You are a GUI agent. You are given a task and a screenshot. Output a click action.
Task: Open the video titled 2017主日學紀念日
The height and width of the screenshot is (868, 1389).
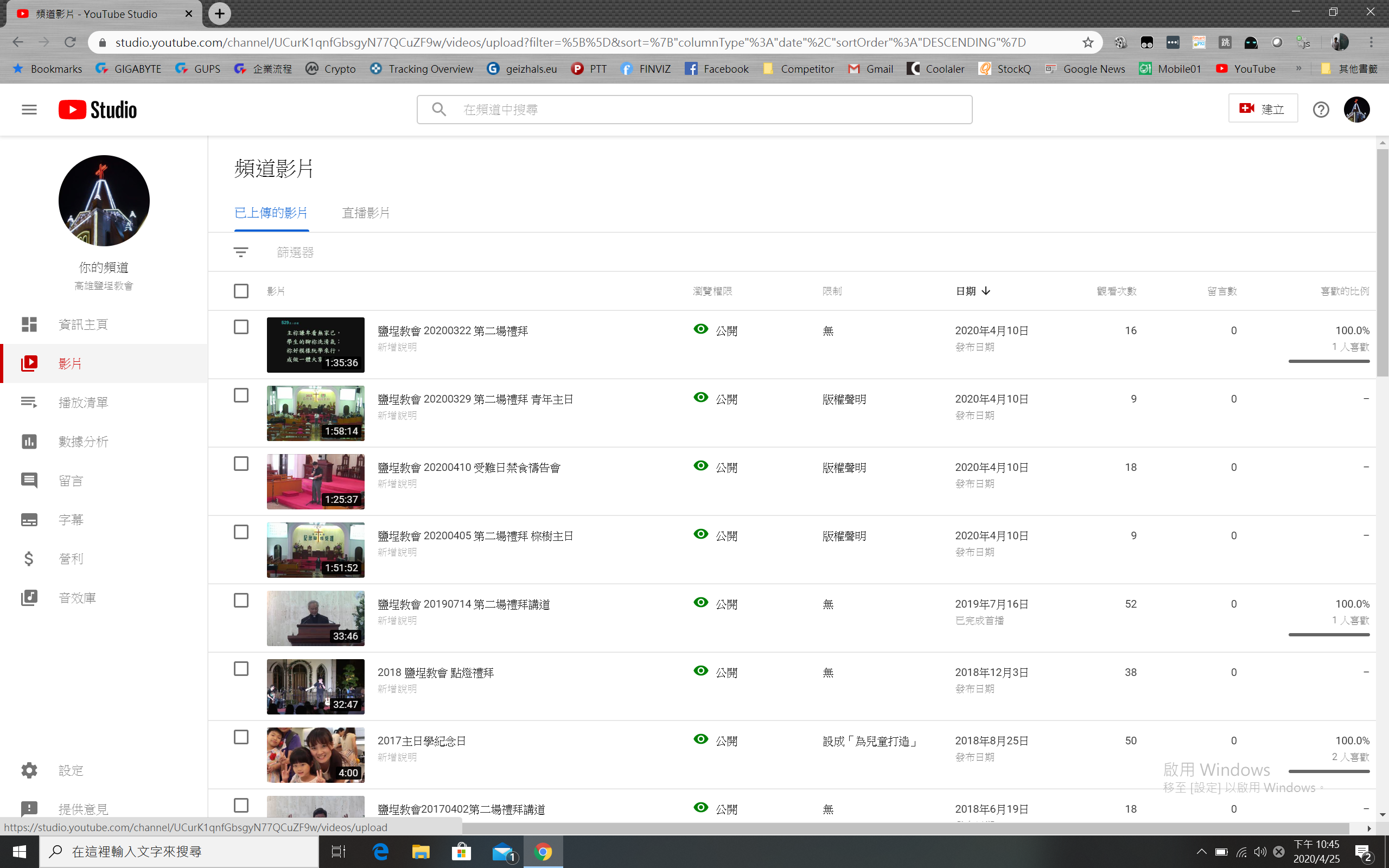pyautogui.click(x=421, y=741)
